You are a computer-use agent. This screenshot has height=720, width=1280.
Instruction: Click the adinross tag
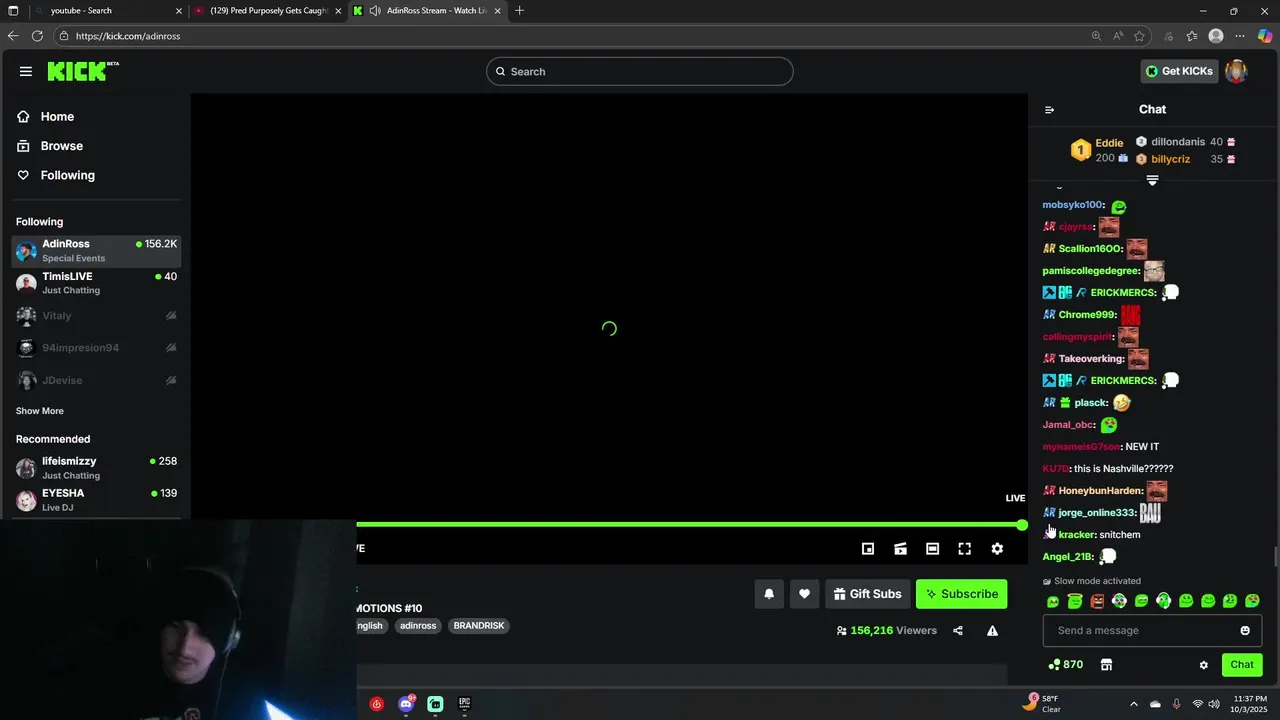click(418, 626)
